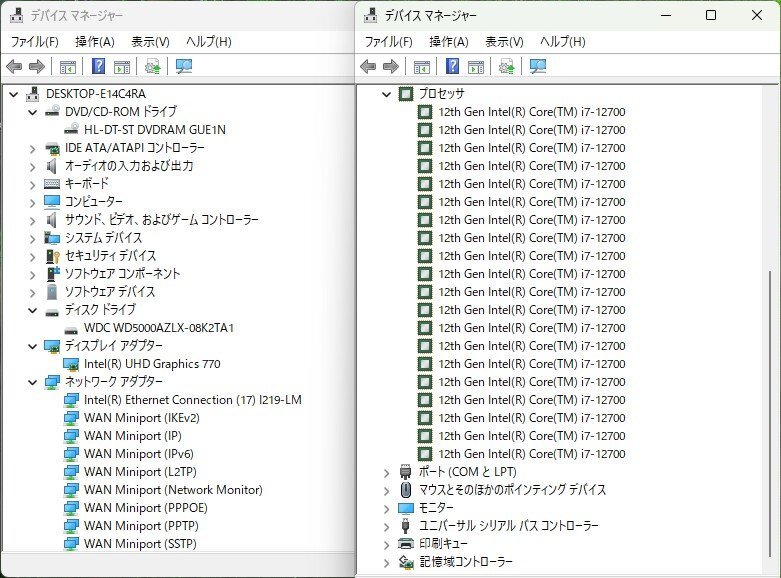Screen dimensions: 781x578
Task: Expand the システム デバイス category
Action: [33, 239]
